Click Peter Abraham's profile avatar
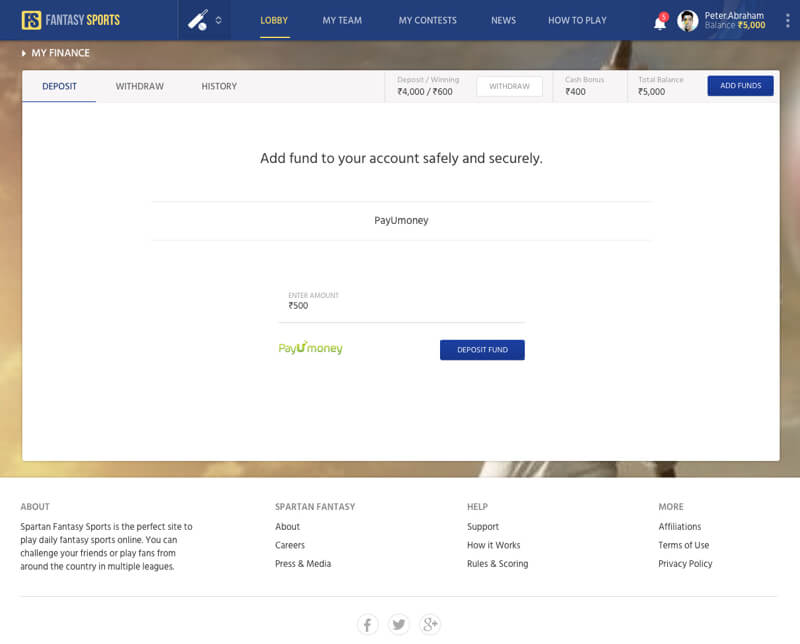 (687, 21)
